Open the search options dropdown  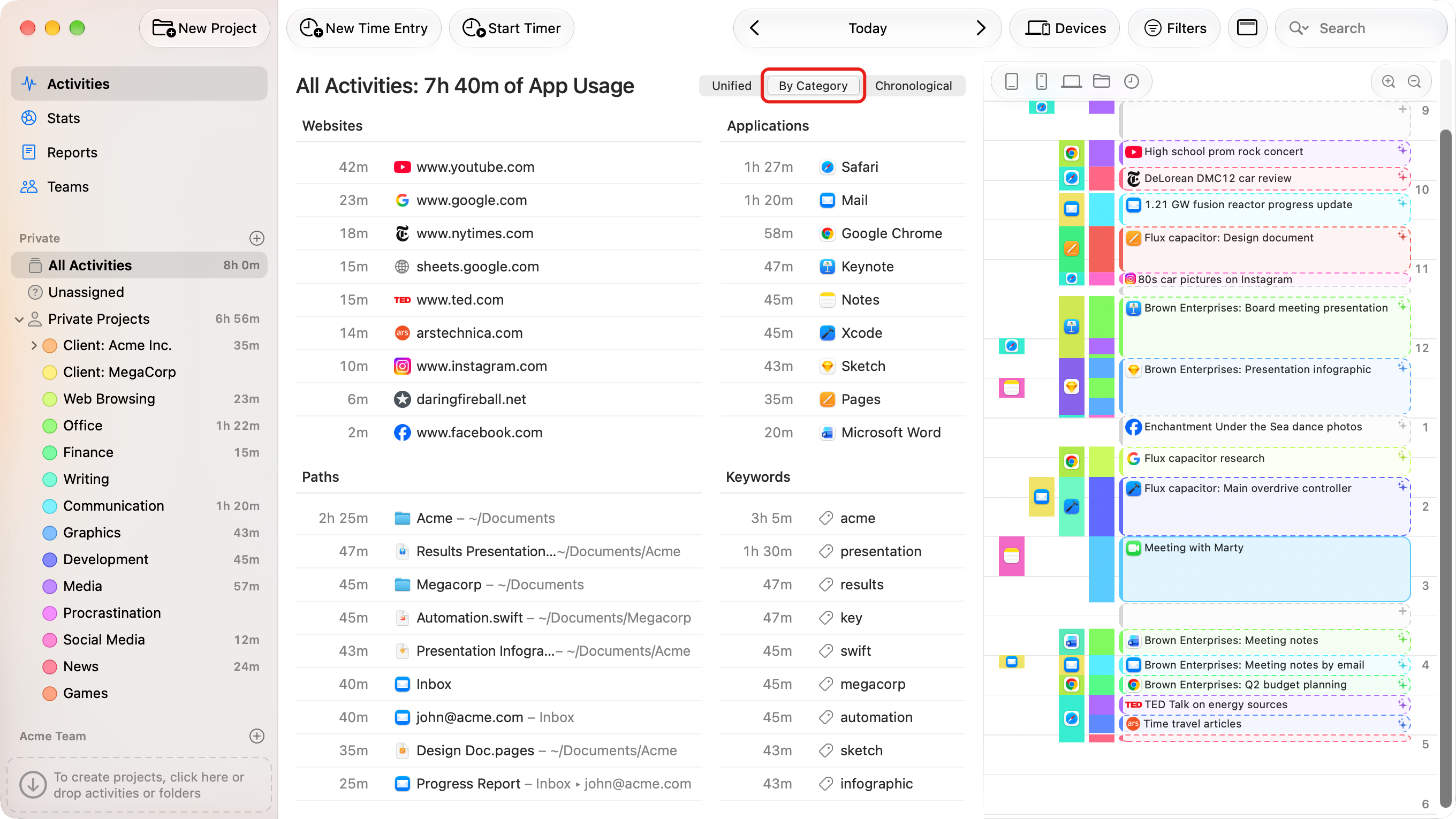pos(1300,28)
